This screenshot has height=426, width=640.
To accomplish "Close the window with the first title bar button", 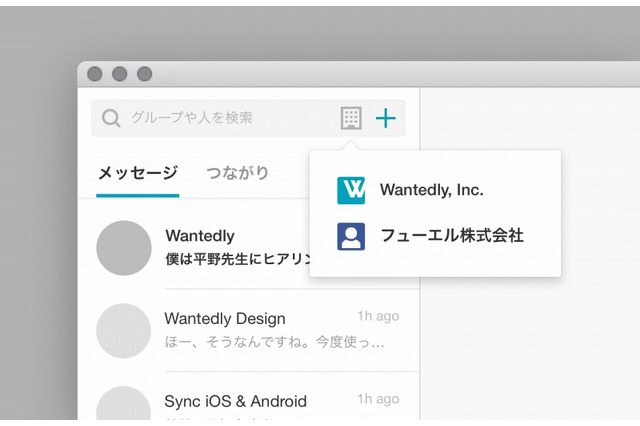I will [x=95, y=74].
